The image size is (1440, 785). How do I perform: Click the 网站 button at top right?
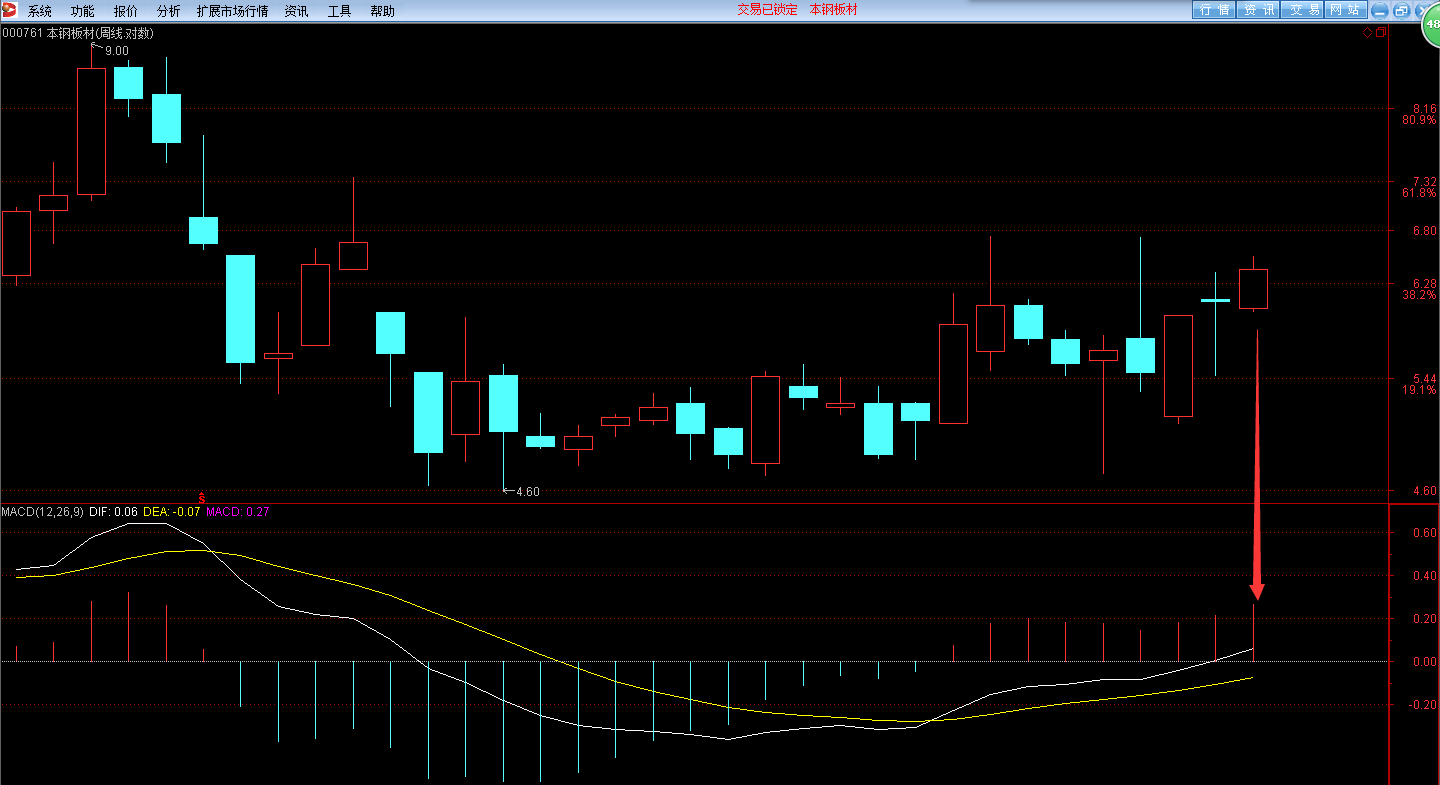pyautogui.click(x=1346, y=10)
